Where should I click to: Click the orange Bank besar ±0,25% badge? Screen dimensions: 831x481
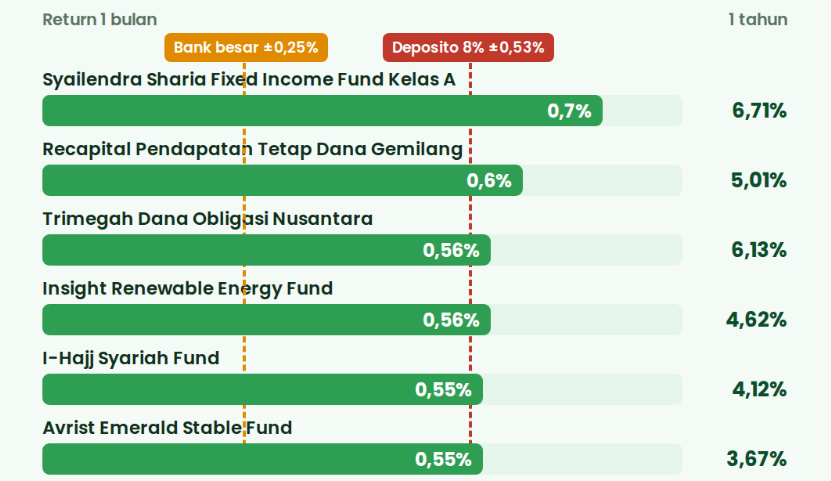click(x=246, y=48)
